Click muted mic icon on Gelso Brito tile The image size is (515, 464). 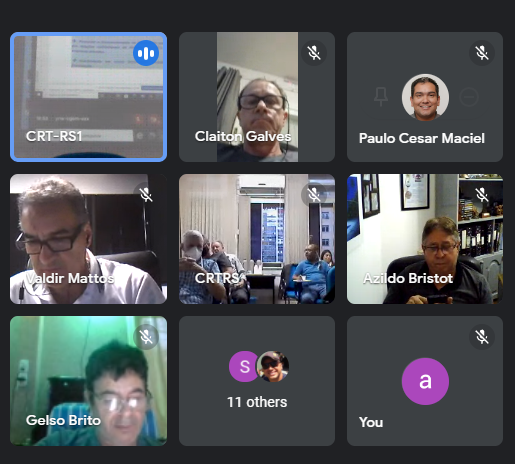(x=146, y=337)
